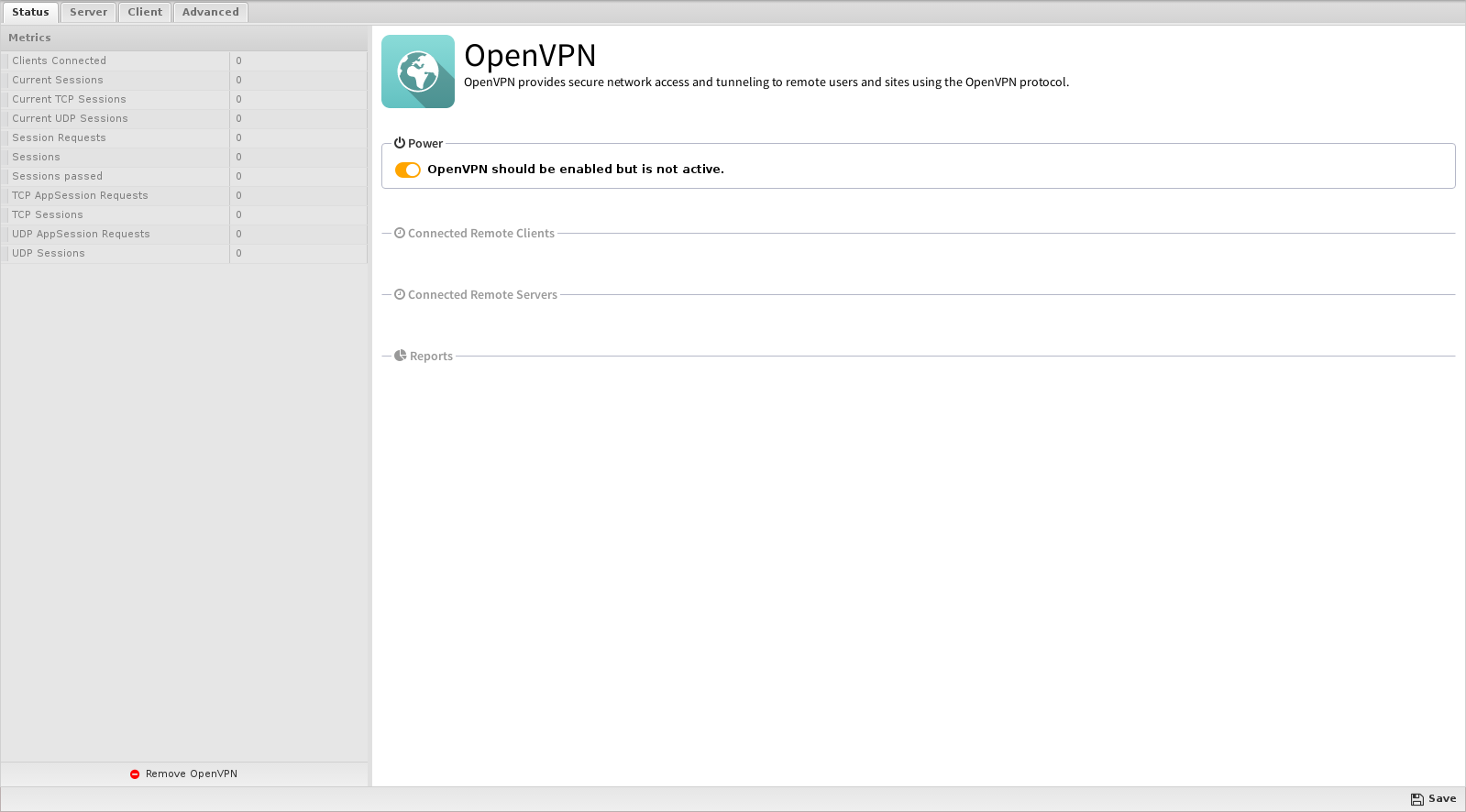Click the red Remove OpenVPN icon
The image size is (1466, 812).
(135, 774)
